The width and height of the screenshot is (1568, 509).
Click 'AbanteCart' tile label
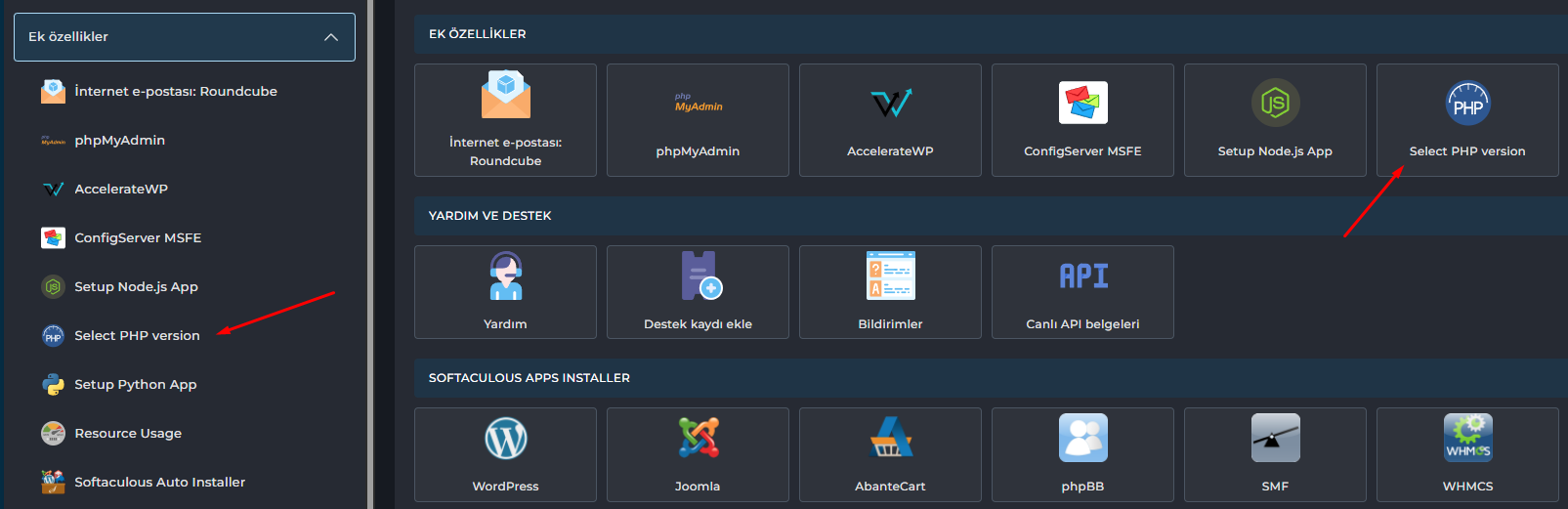pos(890,487)
